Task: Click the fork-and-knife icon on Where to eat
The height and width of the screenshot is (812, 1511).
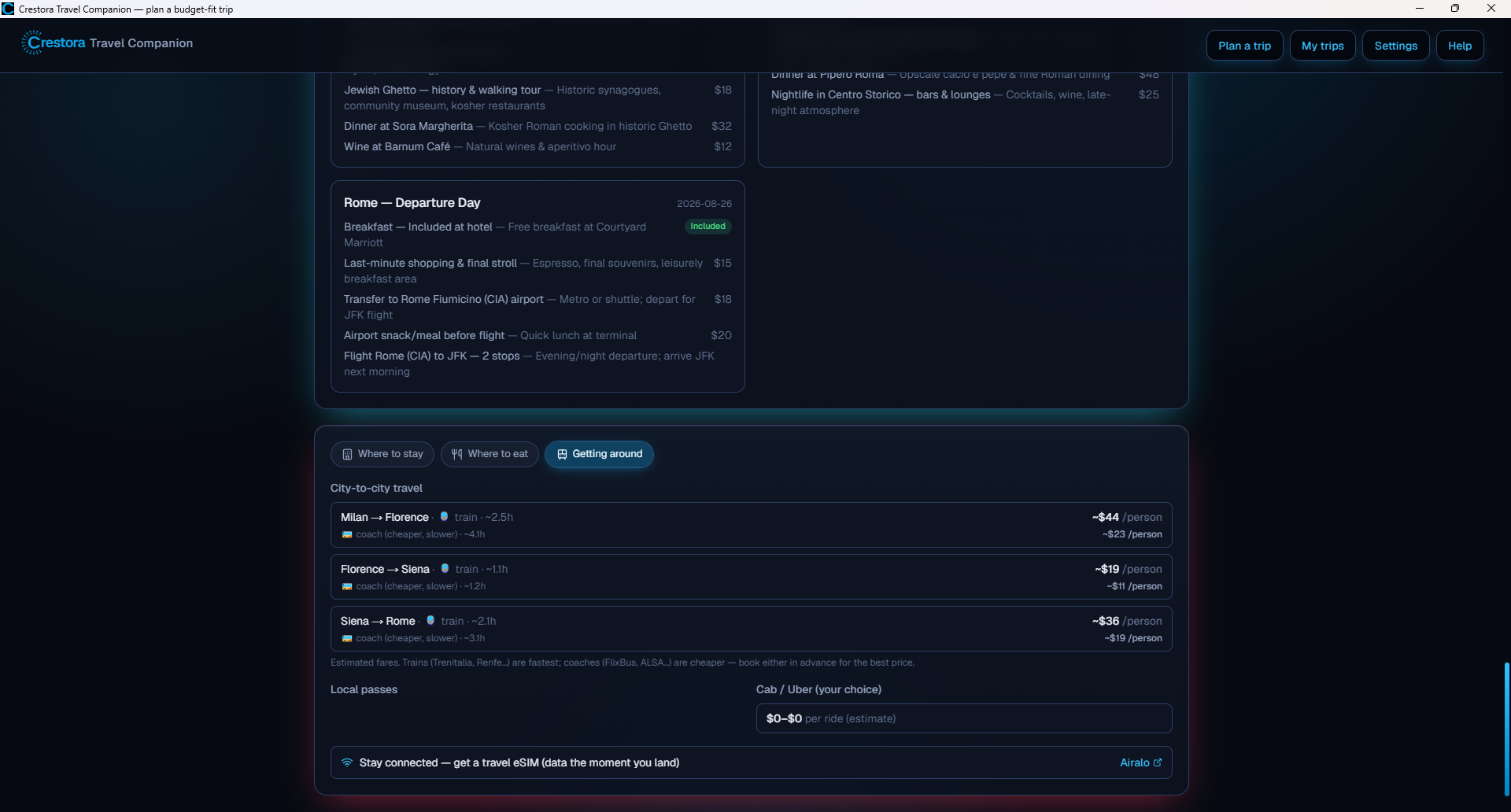Action: point(456,454)
